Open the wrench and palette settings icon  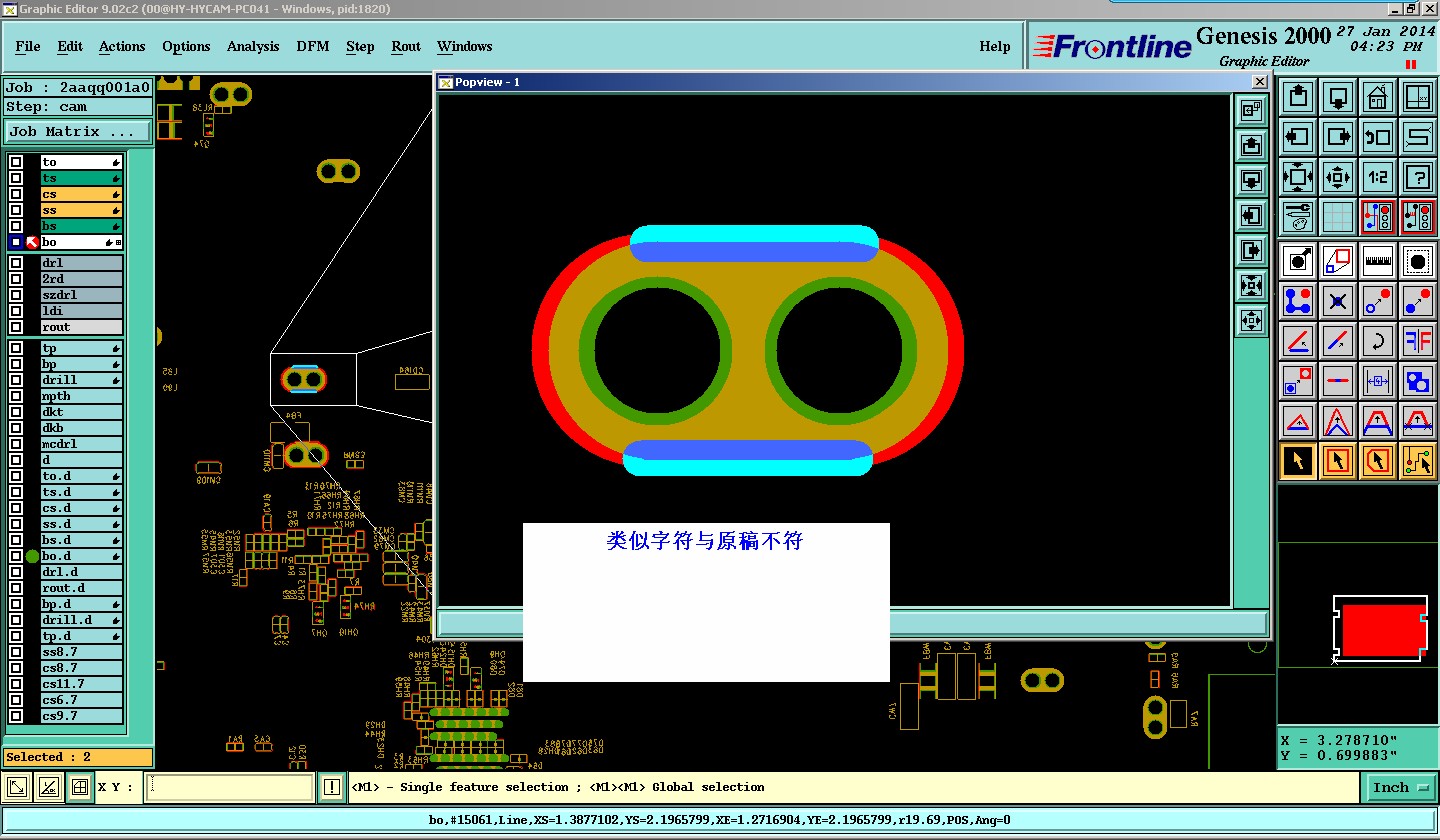(x=1298, y=217)
